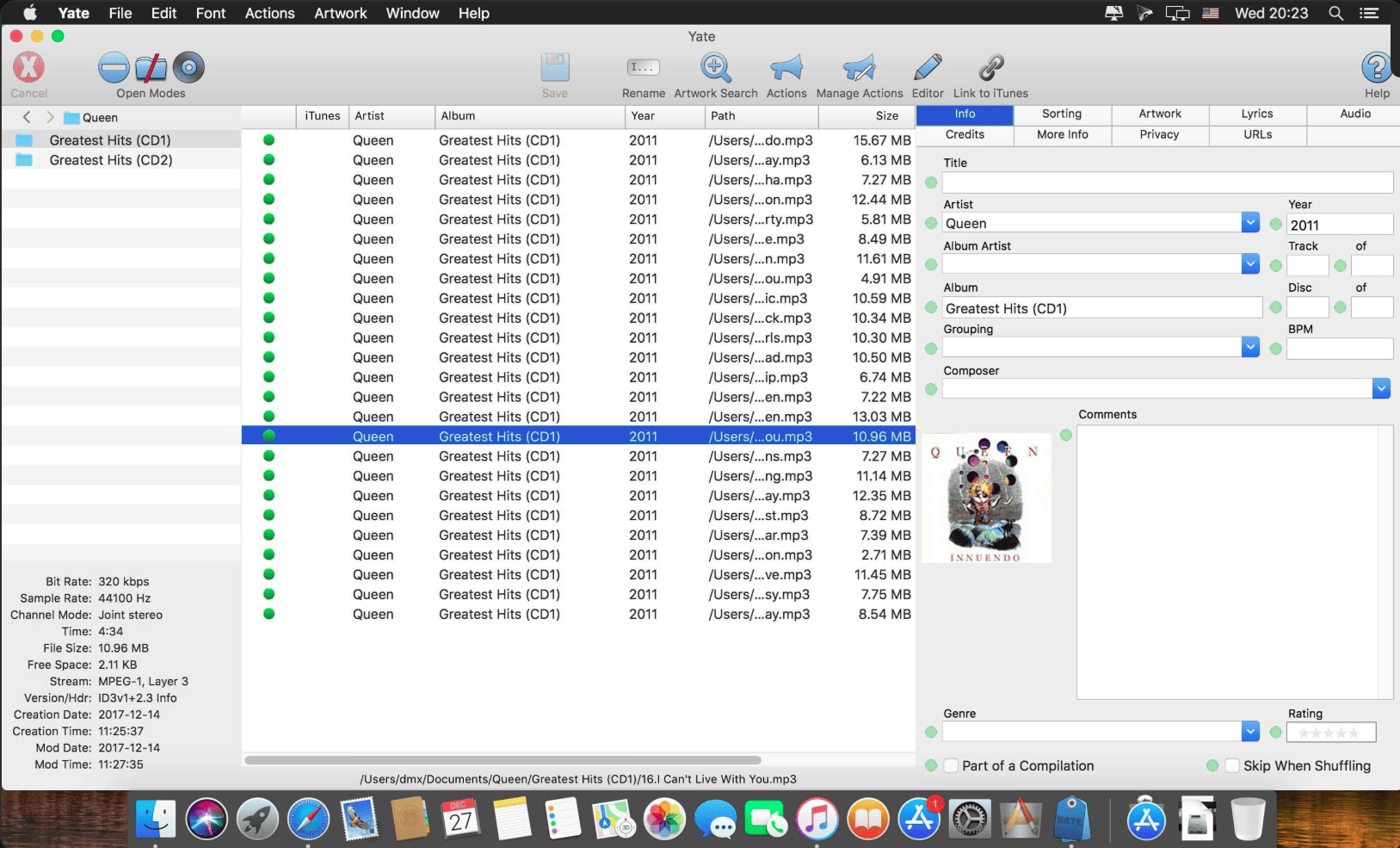
Task: Open Calendar from the dock
Action: [460, 819]
